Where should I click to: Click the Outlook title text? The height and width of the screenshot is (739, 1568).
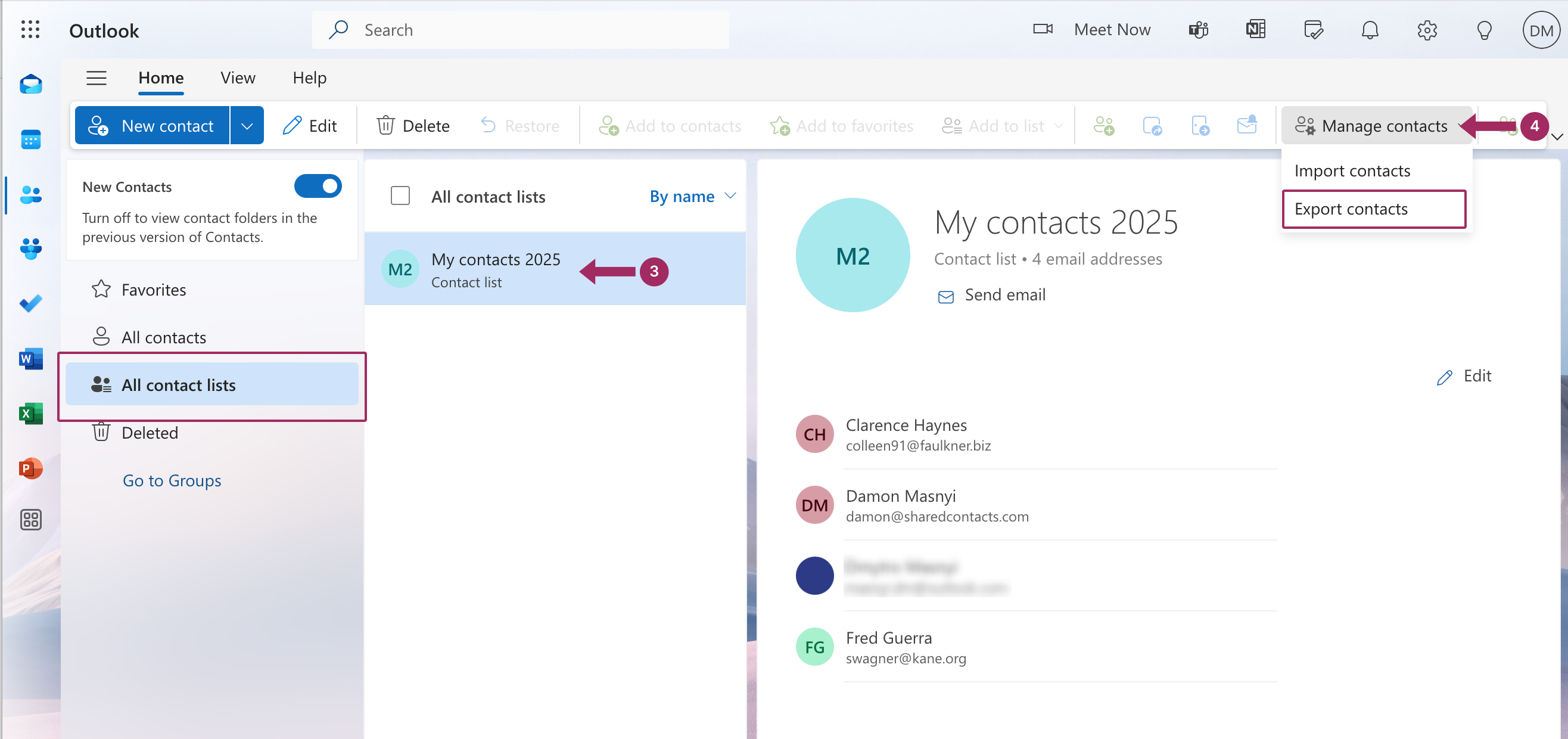click(104, 30)
